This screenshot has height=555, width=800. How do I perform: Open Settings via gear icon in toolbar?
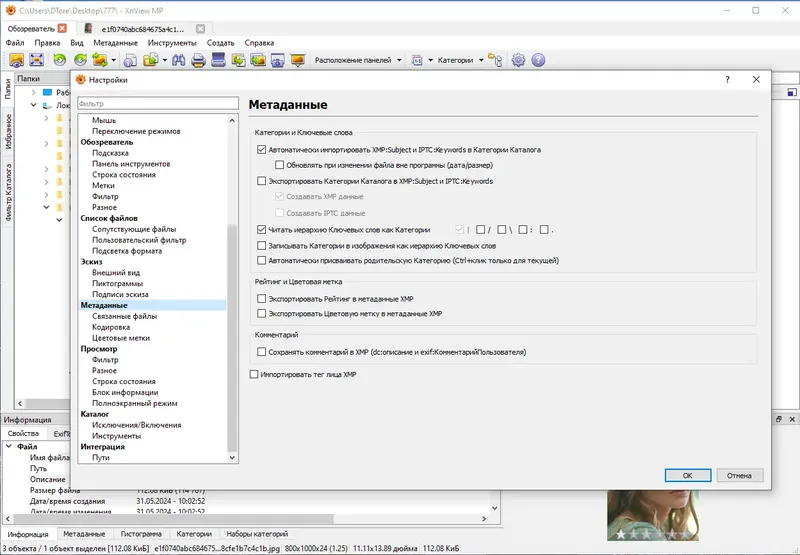point(518,60)
